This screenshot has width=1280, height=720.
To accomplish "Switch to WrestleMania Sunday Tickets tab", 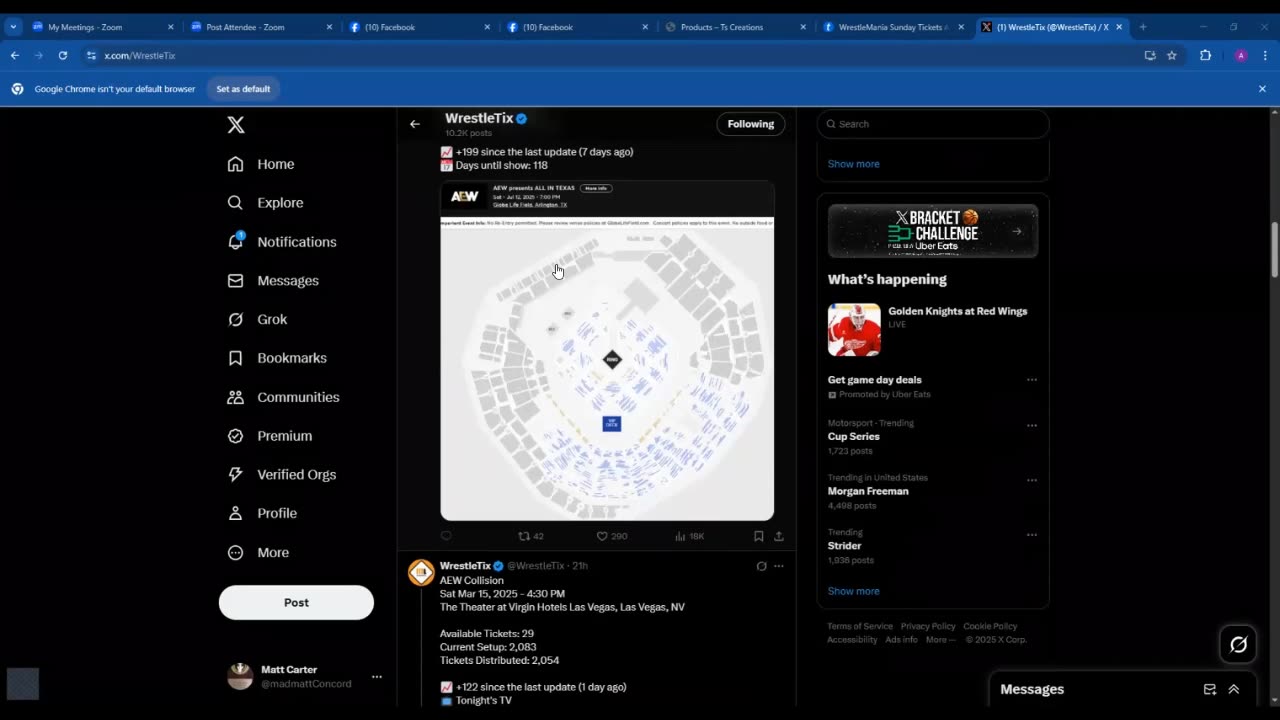I will point(893,27).
